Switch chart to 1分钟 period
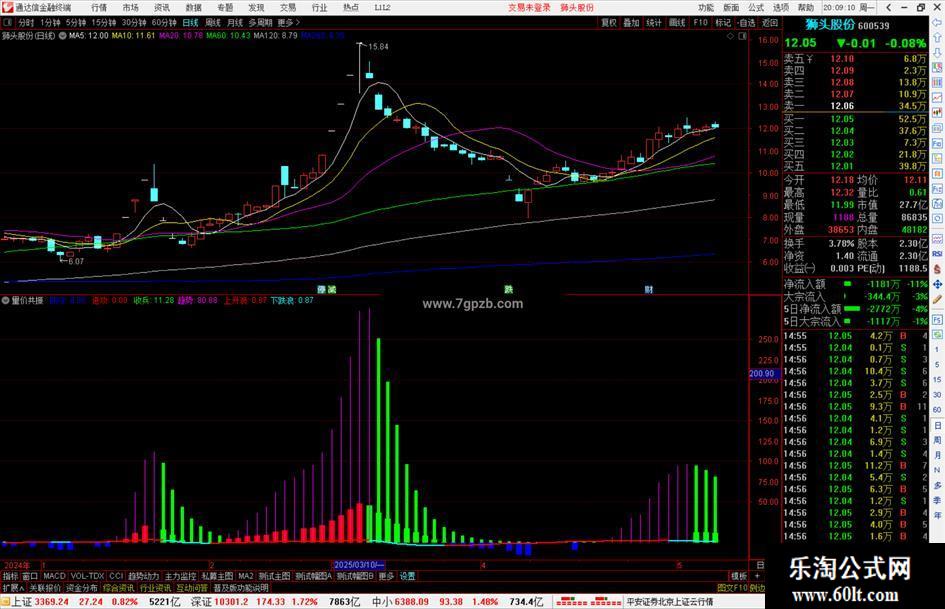 click(x=50, y=22)
